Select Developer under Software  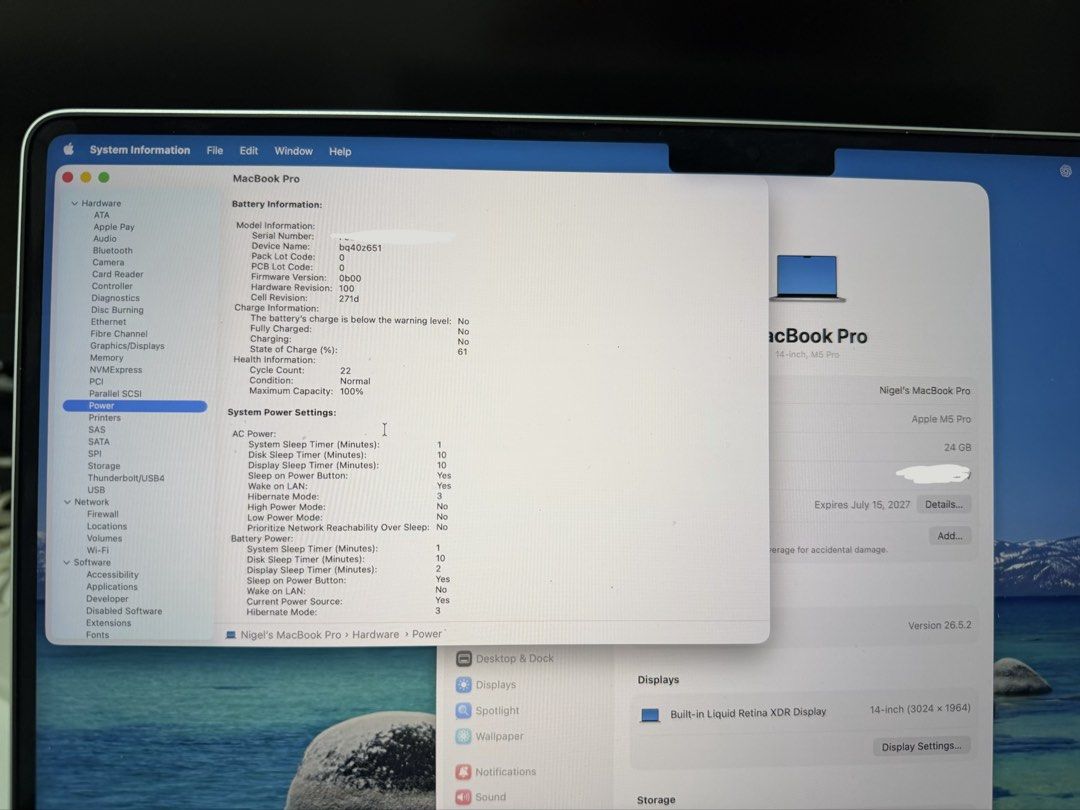pyautogui.click(x=107, y=599)
